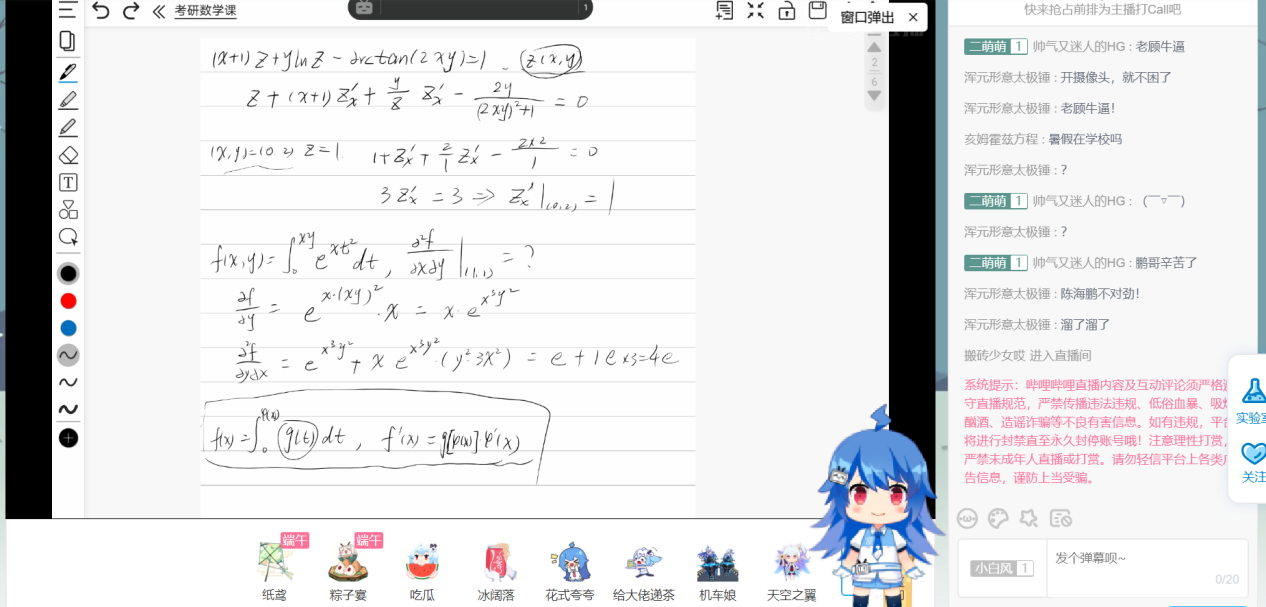Add a new page to notebook

point(725,11)
